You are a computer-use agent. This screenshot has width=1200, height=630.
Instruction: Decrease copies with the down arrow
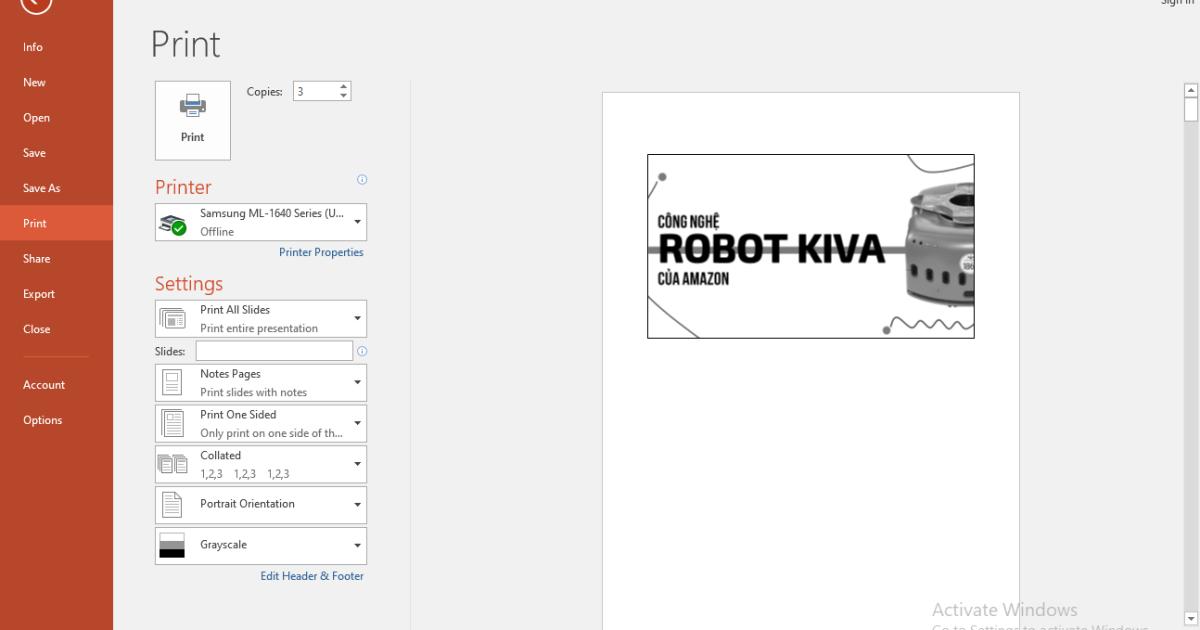(x=344, y=96)
